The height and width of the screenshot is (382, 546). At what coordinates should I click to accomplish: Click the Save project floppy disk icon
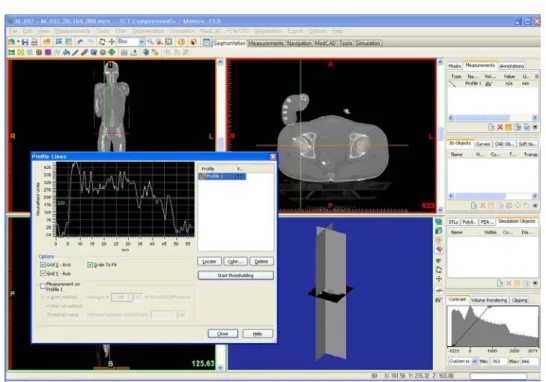tap(25, 42)
